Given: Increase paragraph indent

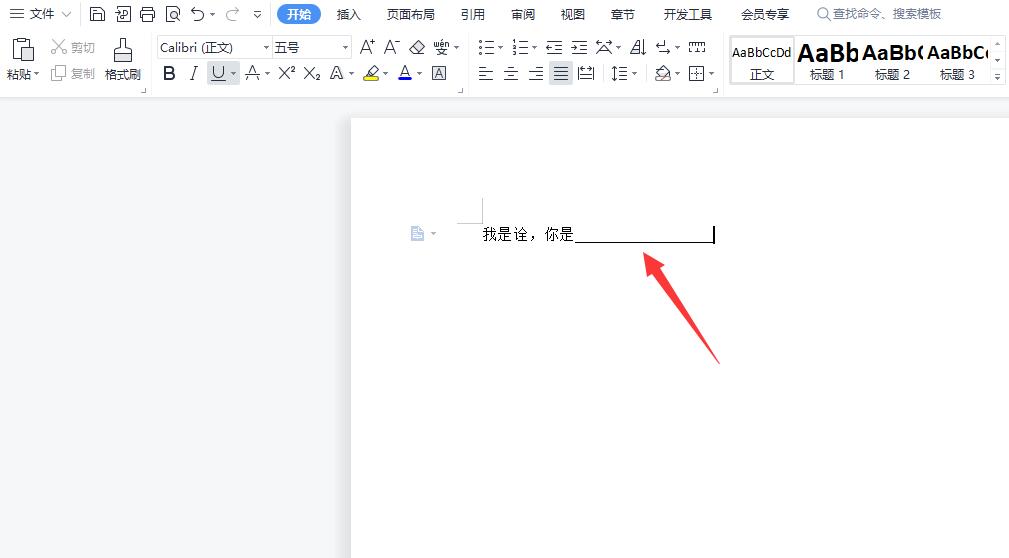Looking at the screenshot, I should click(x=579, y=47).
